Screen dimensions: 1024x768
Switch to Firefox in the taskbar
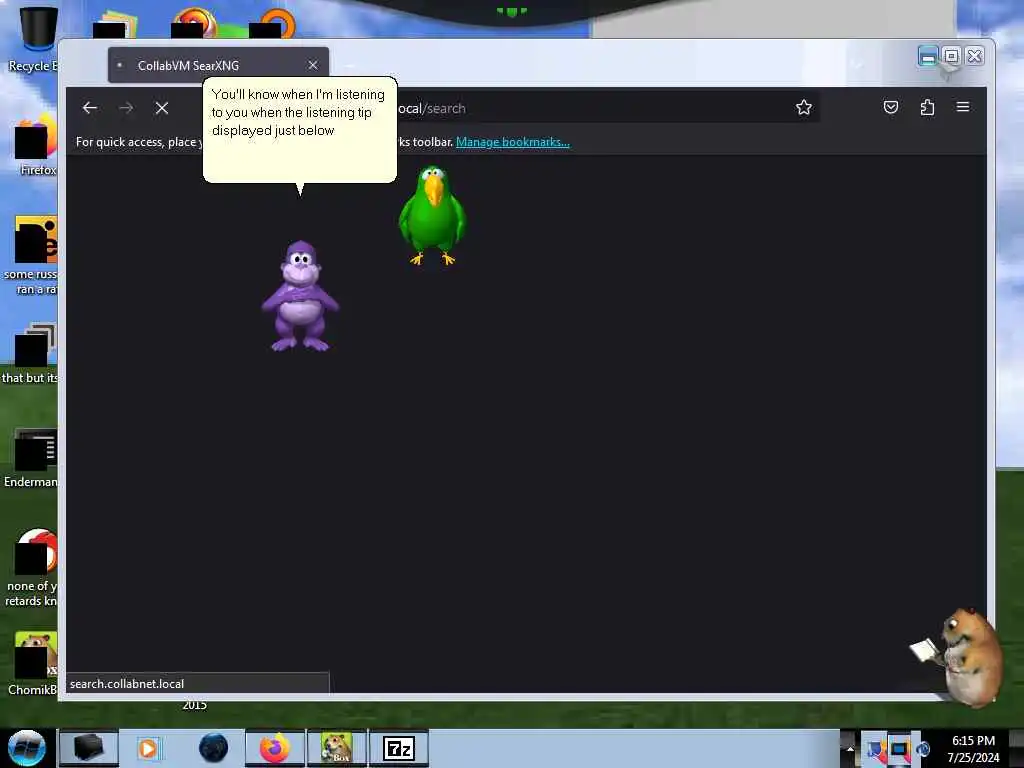click(275, 748)
